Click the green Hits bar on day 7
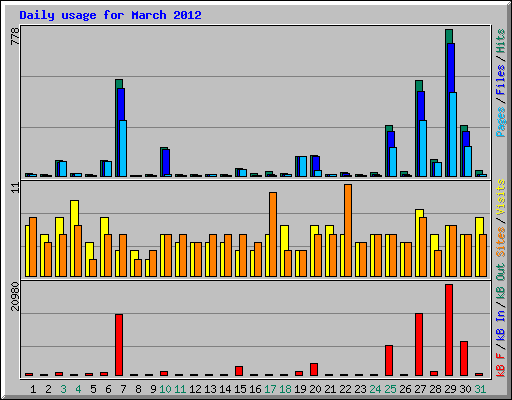Screen dimensions: 512x400 (119, 84)
